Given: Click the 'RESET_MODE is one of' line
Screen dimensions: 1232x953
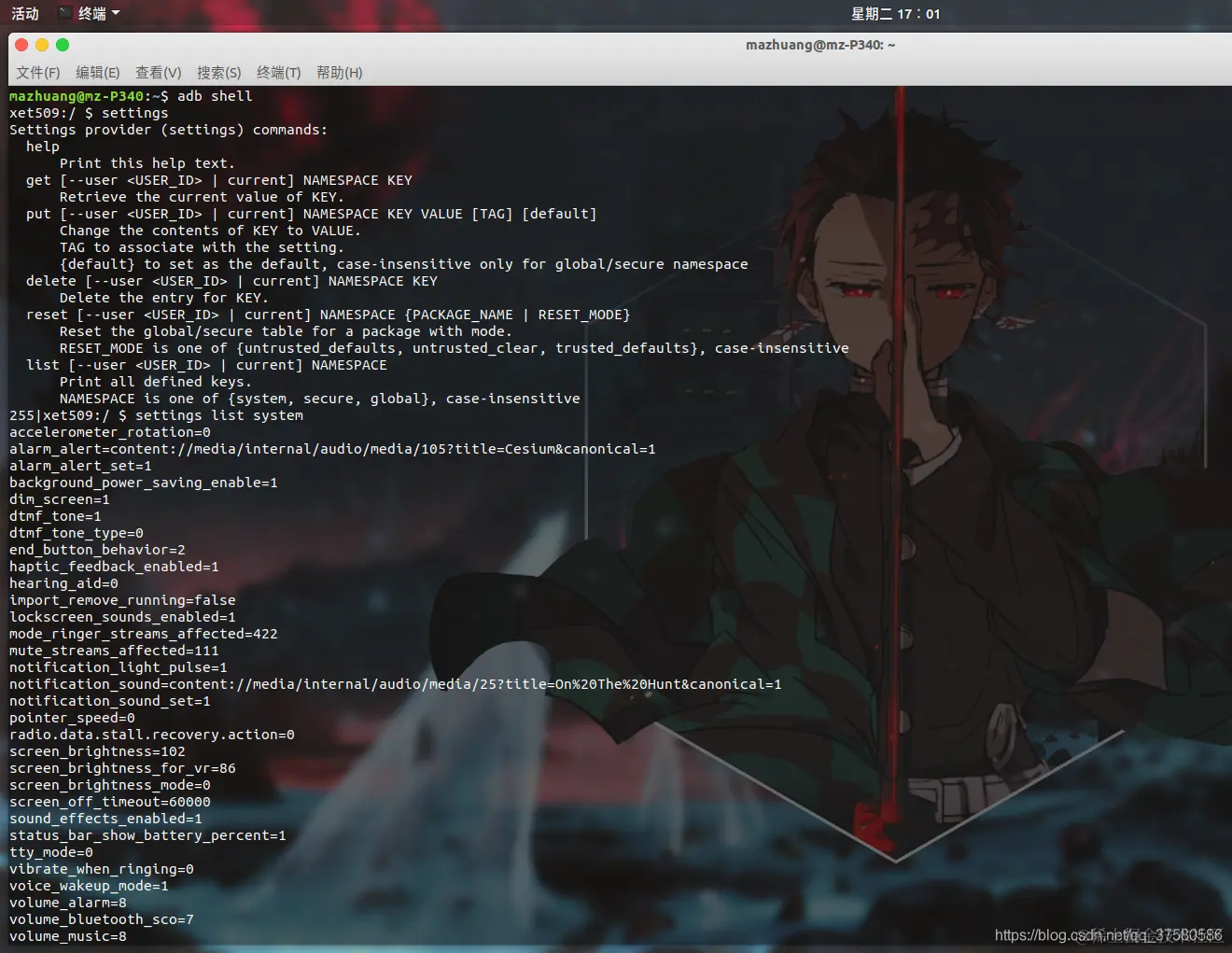Looking at the screenshot, I should point(455,348).
